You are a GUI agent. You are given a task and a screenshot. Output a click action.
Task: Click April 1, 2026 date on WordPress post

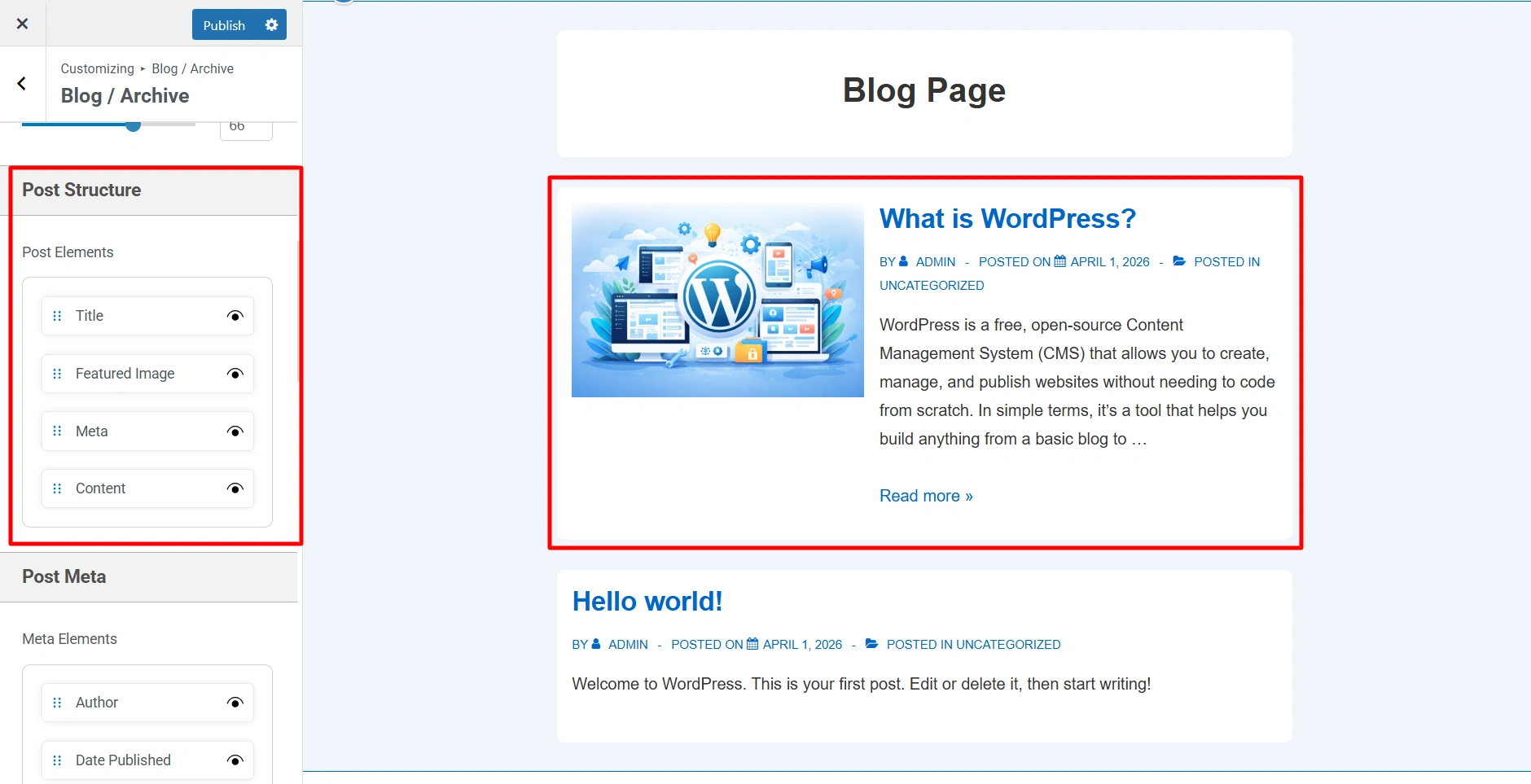(1110, 262)
